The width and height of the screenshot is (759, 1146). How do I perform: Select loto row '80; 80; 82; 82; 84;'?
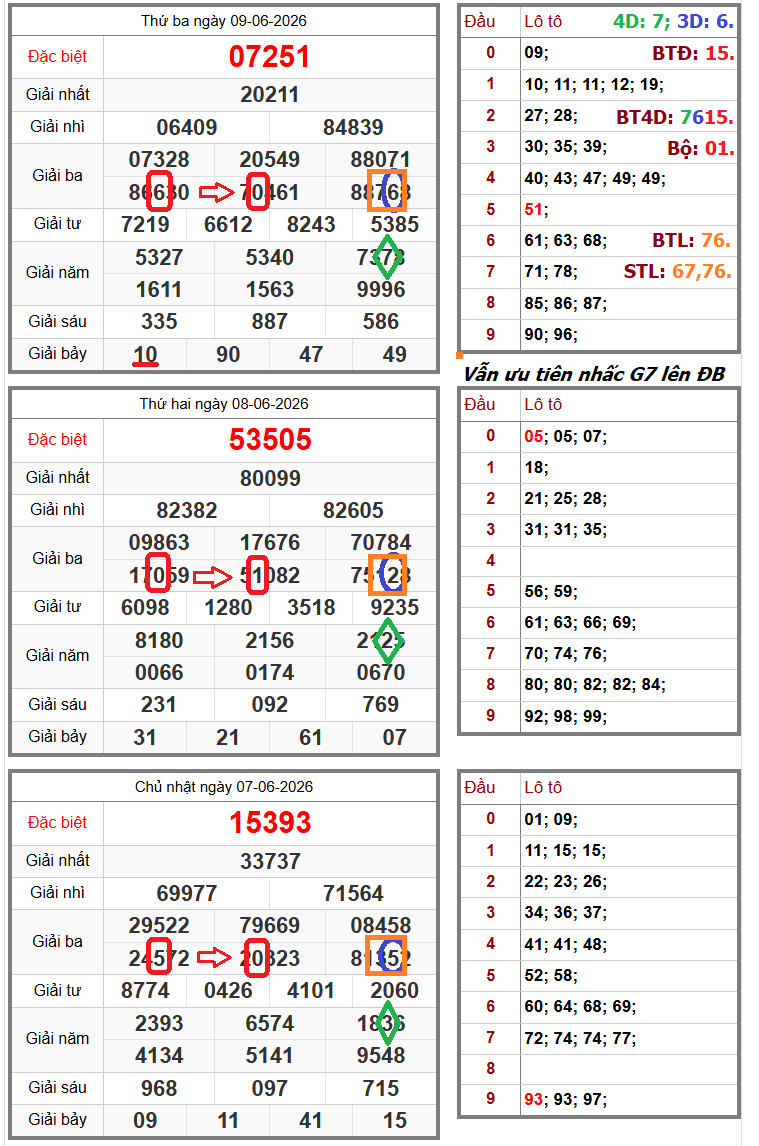coord(594,684)
